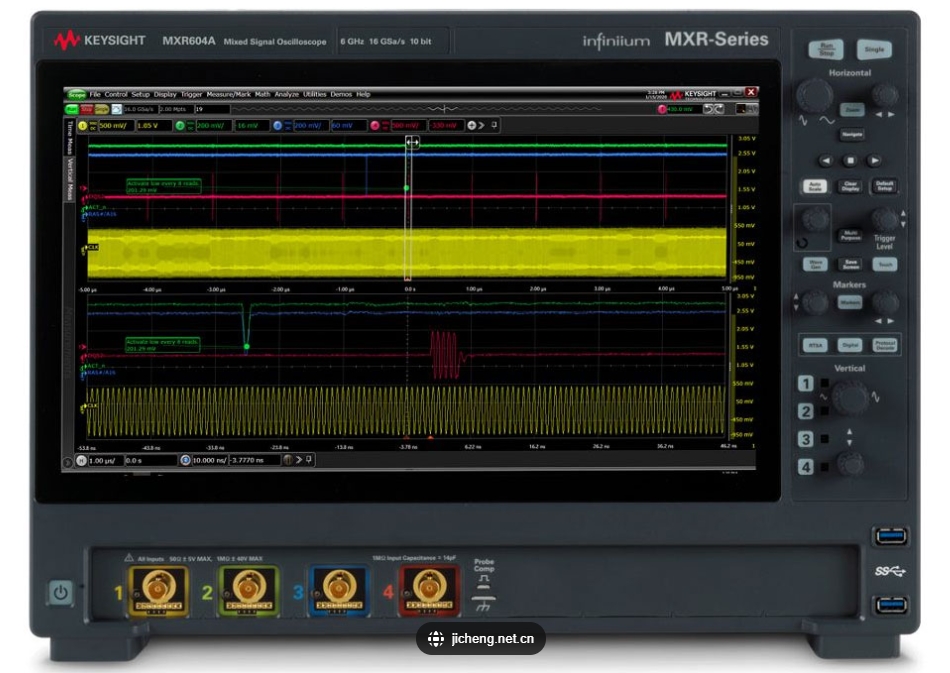The height and width of the screenshot is (673, 950).
Task: Open the Trigger menu
Action: coord(191,94)
